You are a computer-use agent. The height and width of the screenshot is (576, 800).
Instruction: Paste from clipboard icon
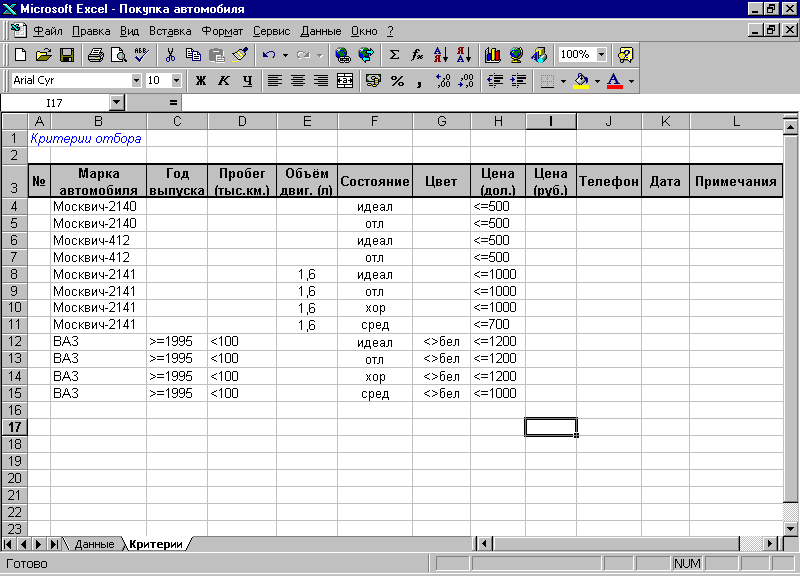click(x=217, y=55)
